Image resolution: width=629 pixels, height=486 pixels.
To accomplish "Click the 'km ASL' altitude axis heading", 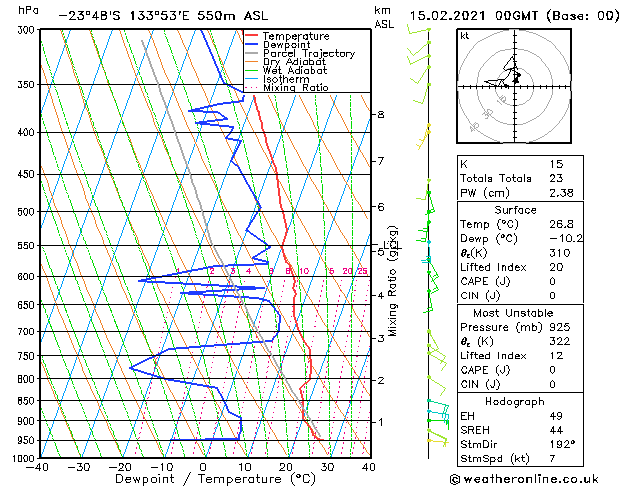I will click(384, 18).
